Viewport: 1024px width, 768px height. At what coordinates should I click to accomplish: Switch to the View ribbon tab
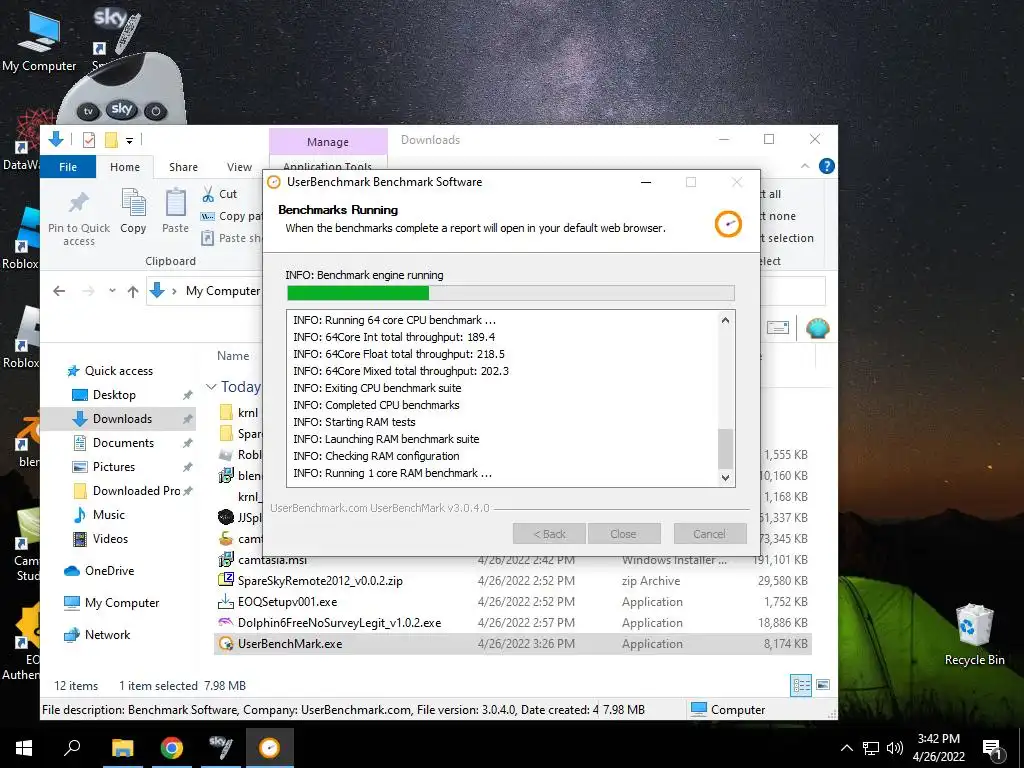click(239, 167)
